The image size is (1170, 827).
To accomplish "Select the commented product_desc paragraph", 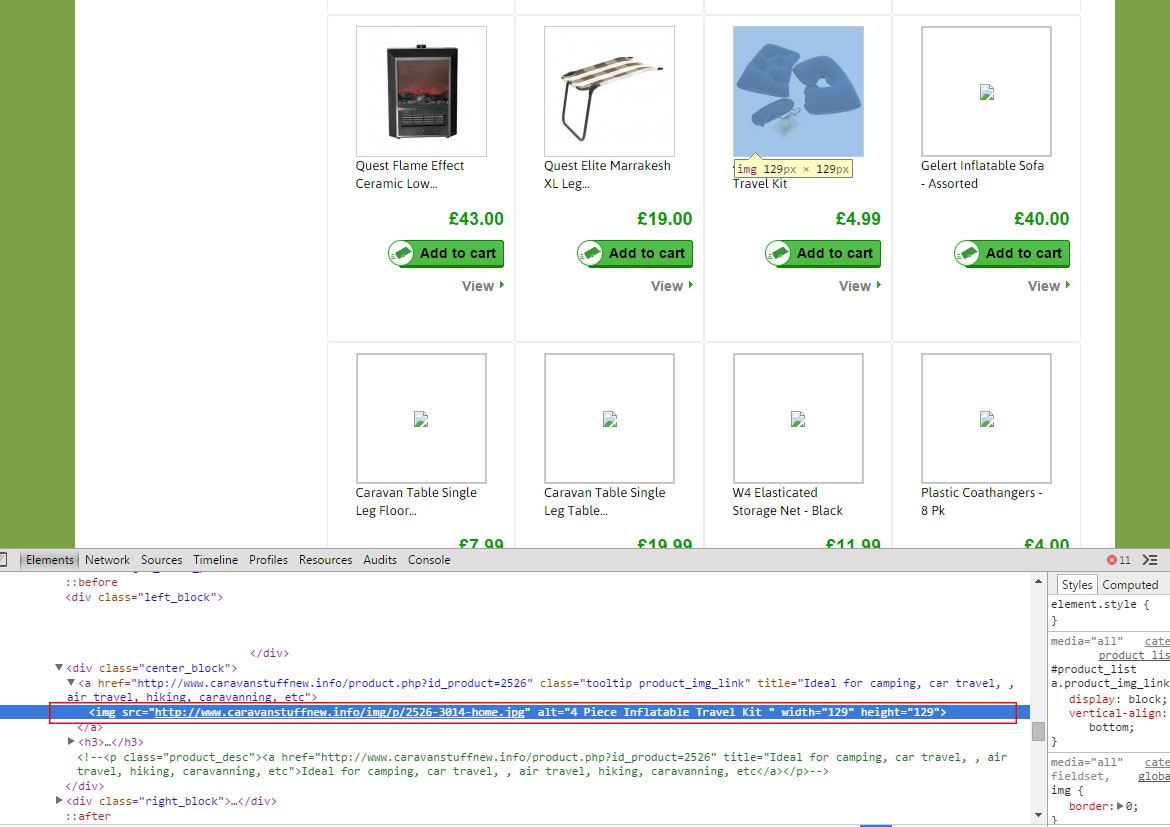I will pos(542,764).
